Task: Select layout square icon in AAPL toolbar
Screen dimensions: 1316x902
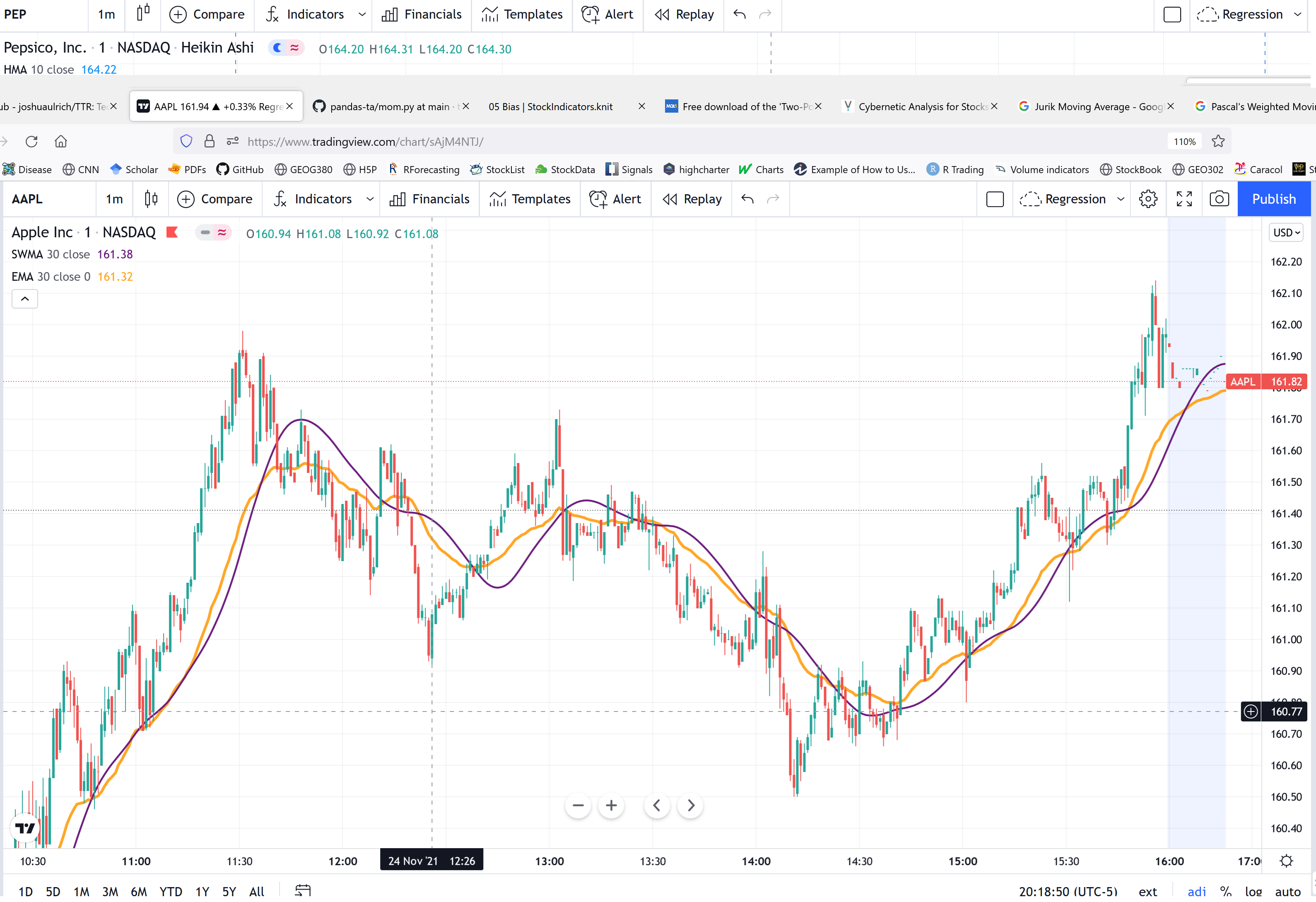Action: pos(994,199)
